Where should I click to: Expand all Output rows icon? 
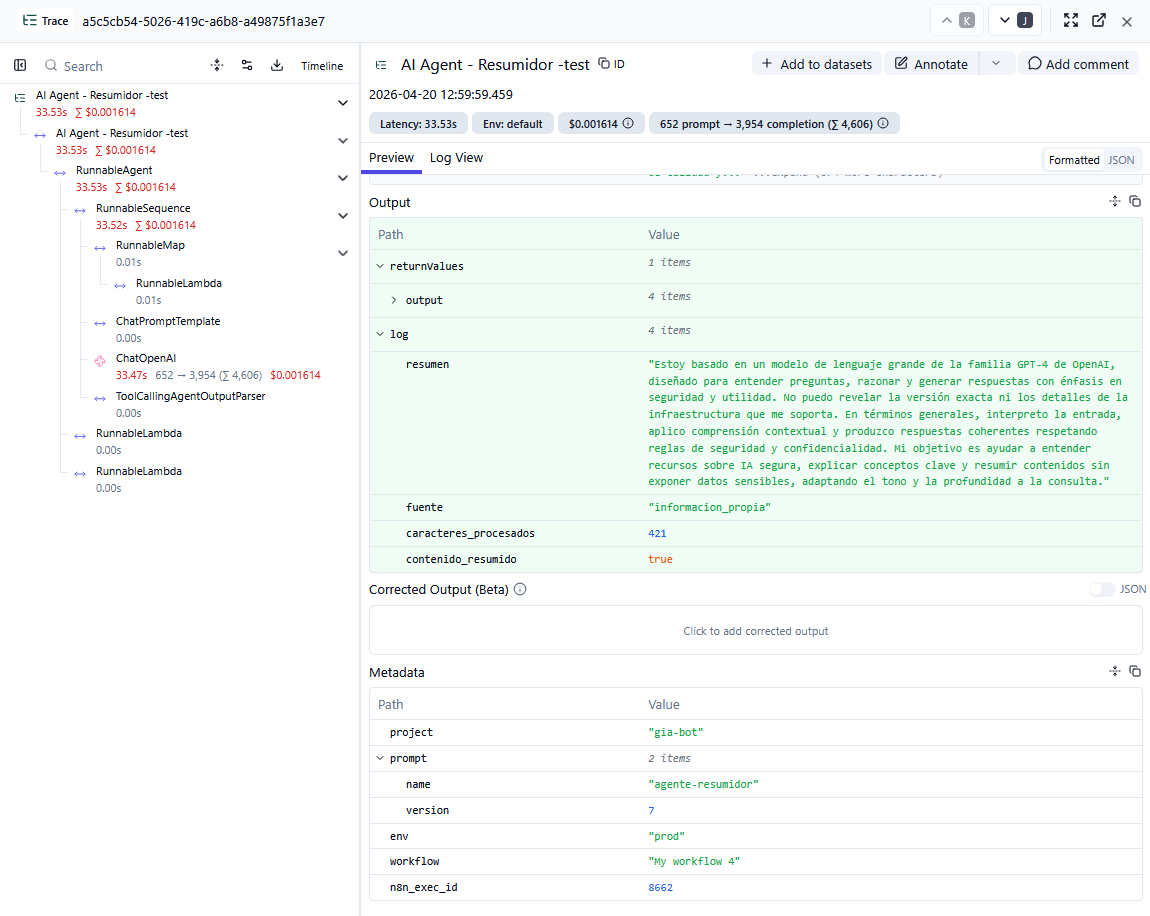point(1115,201)
